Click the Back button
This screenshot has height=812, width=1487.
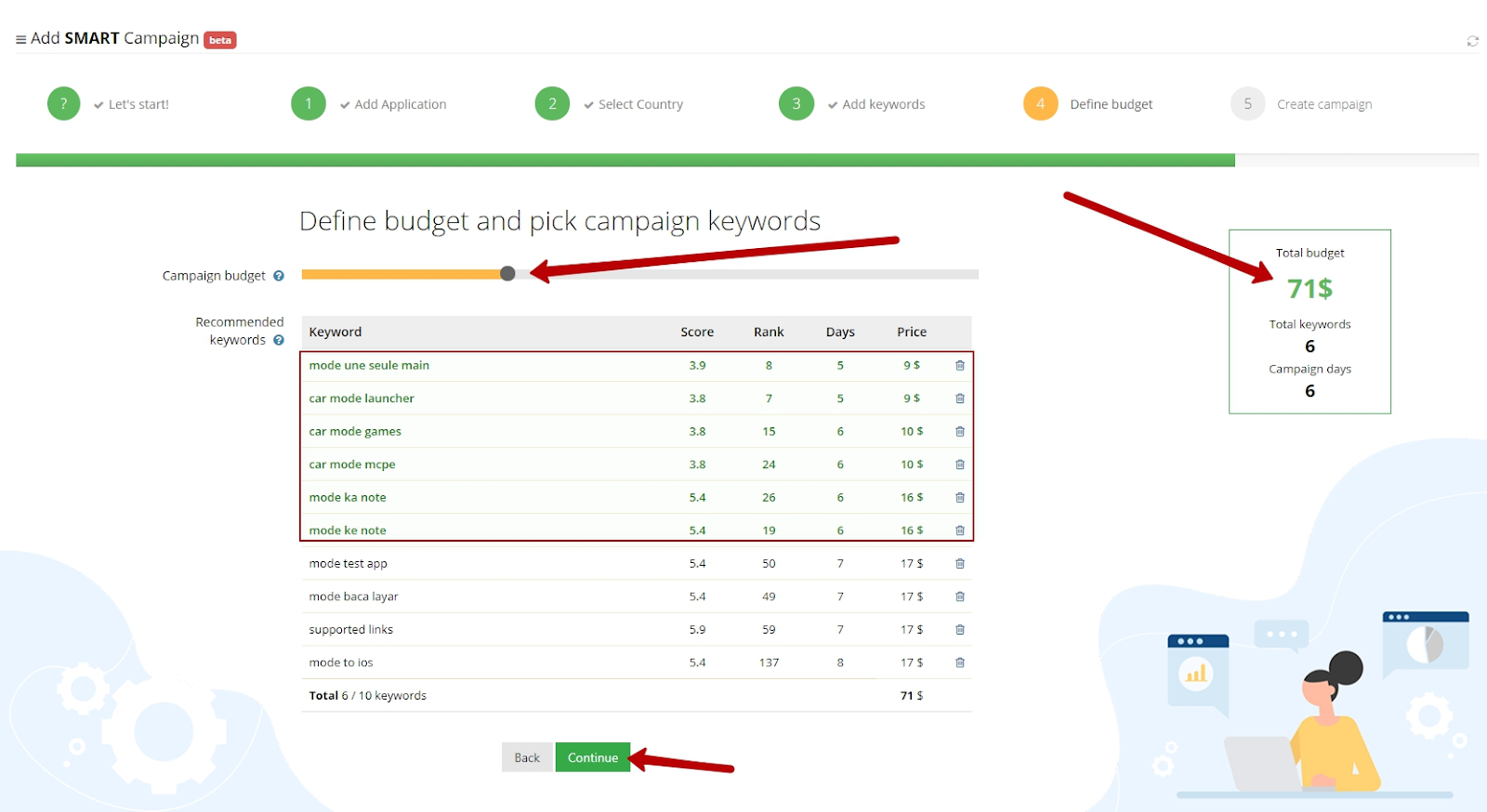click(527, 757)
